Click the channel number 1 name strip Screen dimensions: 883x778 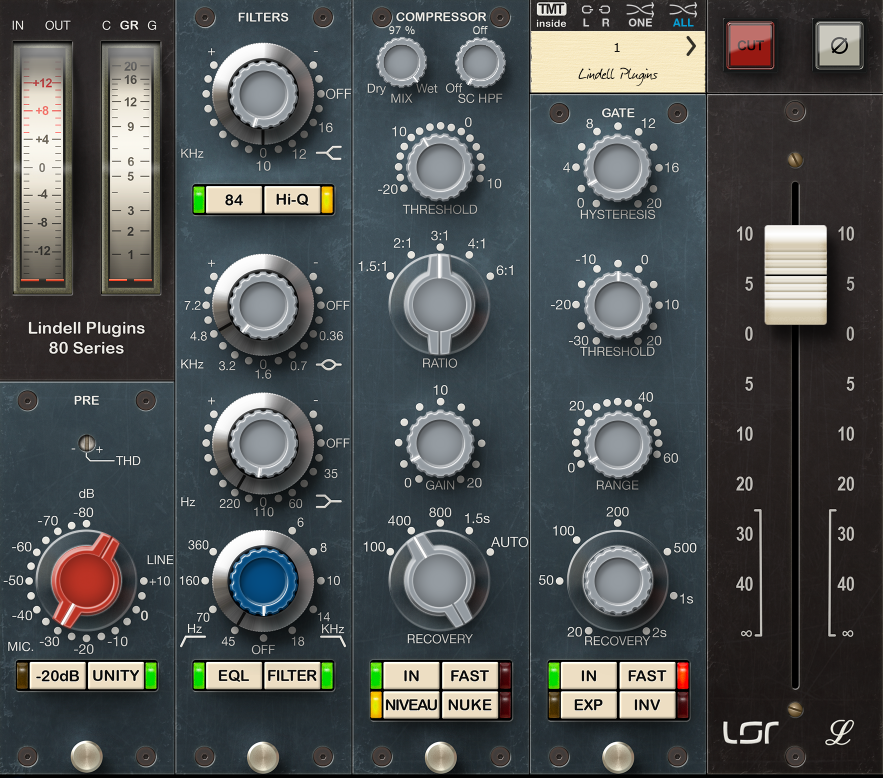[x=610, y=58]
